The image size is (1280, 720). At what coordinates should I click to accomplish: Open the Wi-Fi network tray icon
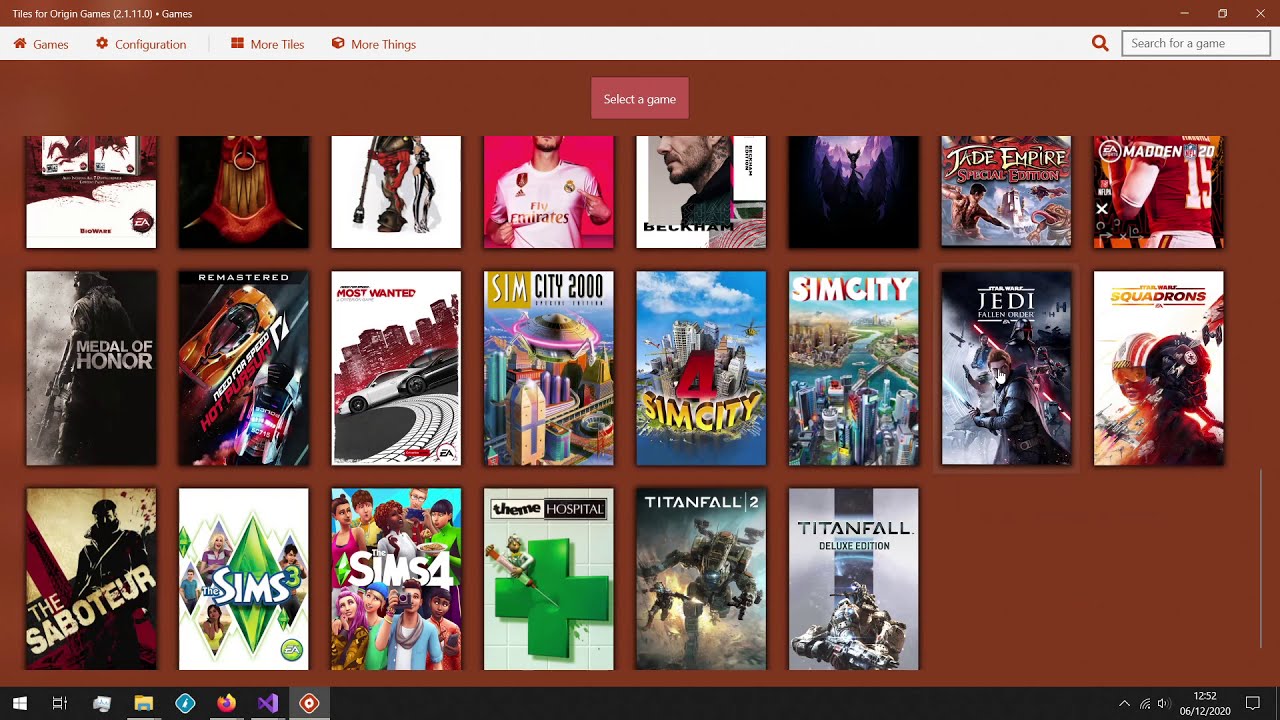coord(1145,703)
